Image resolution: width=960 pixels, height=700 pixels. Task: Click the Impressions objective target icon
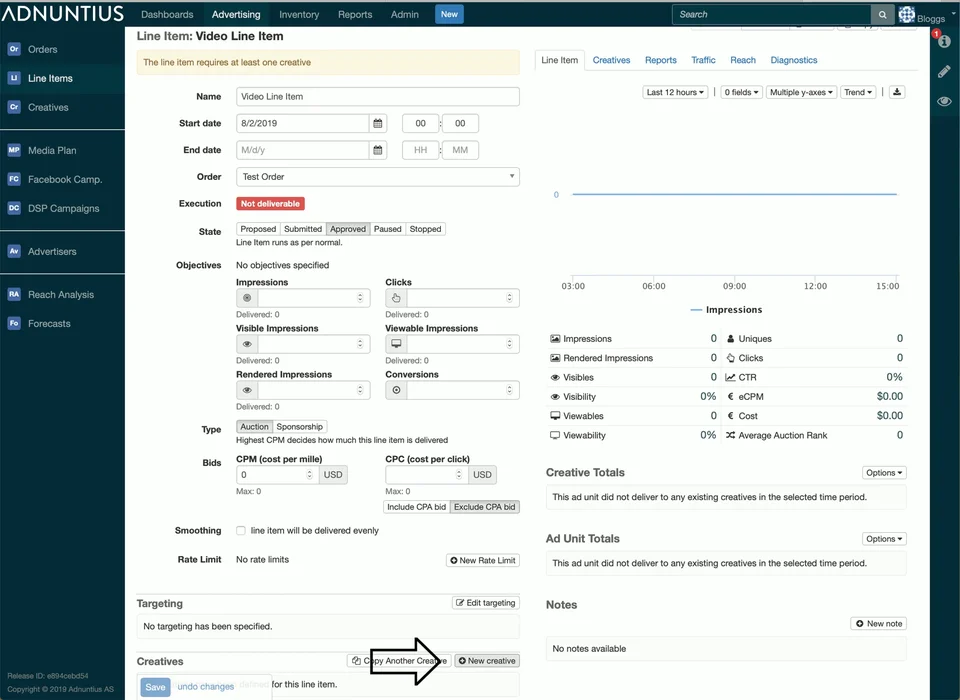pos(247,298)
